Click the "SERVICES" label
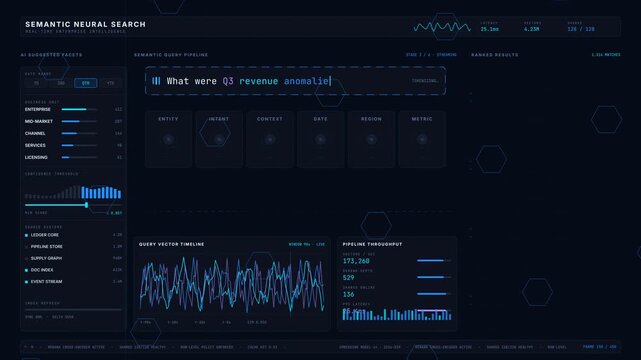The width and height of the screenshot is (641, 360). (x=35, y=145)
